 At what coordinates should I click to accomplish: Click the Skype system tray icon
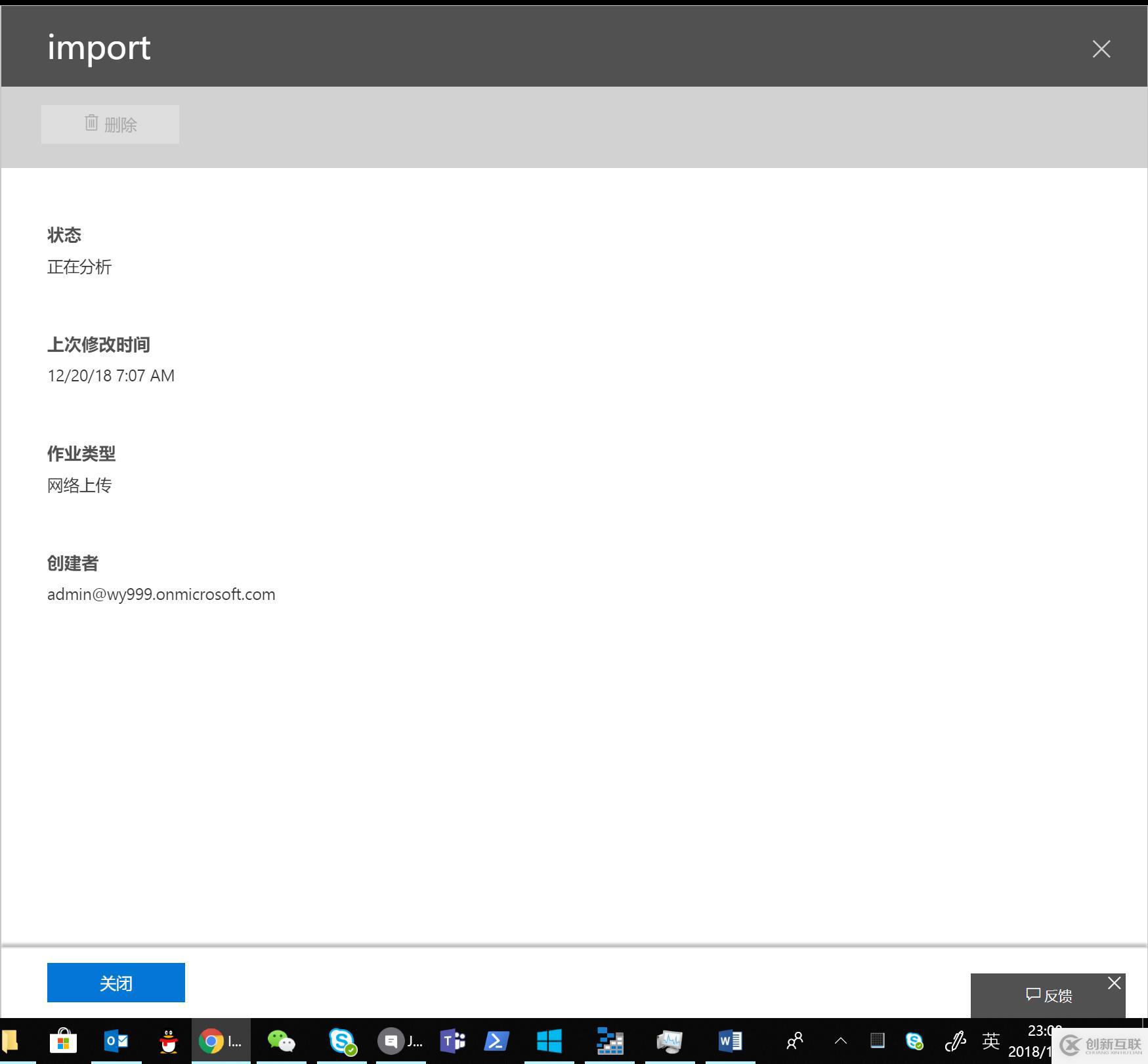tap(914, 1041)
